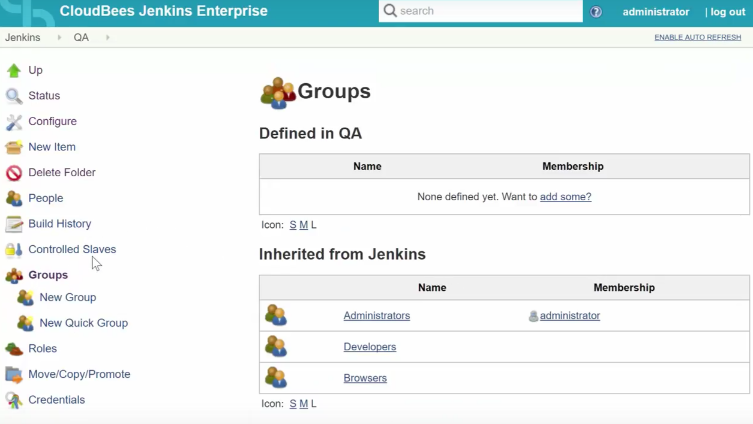Screen dimensions: 753x424
Task: Click the Developers row group icon
Action: click(276, 347)
